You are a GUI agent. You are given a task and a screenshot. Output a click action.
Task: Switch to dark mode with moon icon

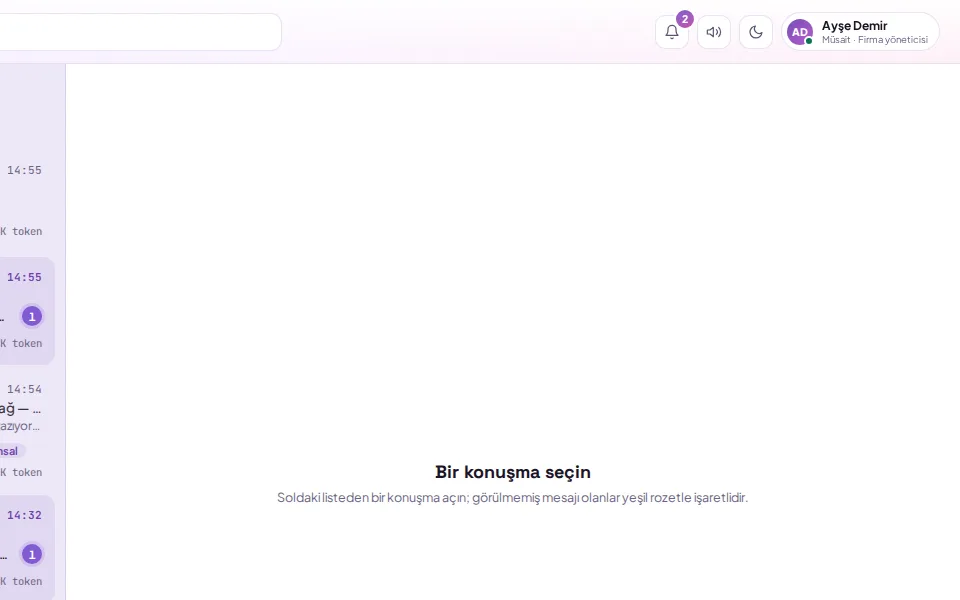756,32
